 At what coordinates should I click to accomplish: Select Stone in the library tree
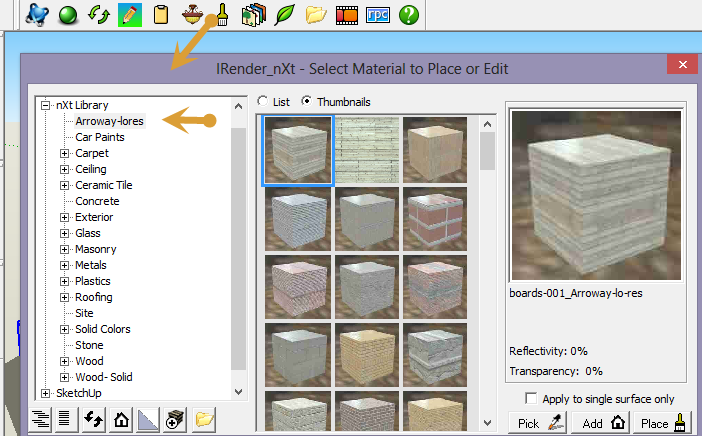point(89,345)
